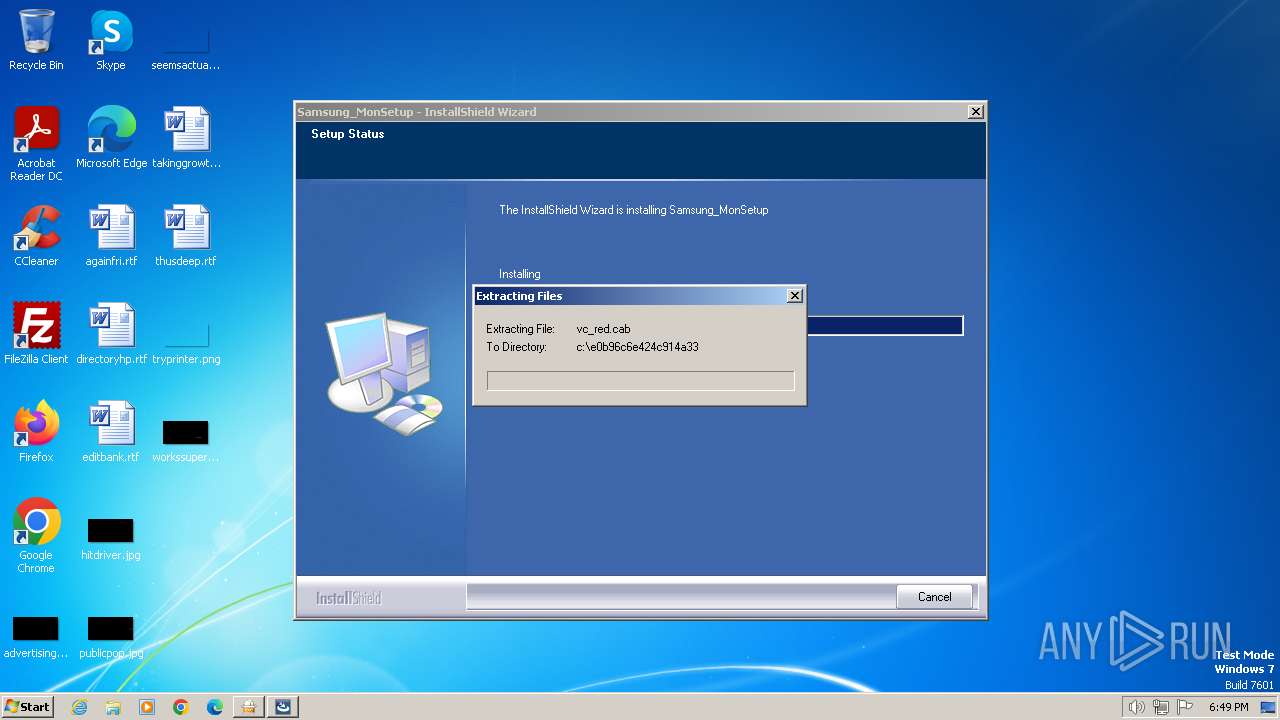
Task: Open Acrobat Reader DC desktop shortcut
Action: point(36,144)
